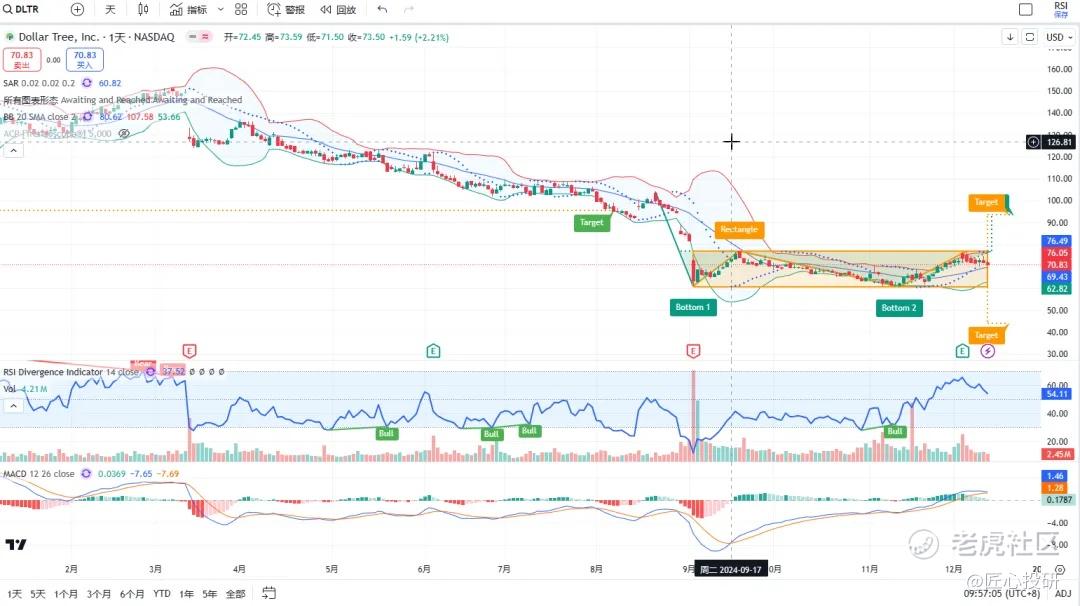This screenshot has width=1080, height=606.
Task: Select the Bottom 1 pattern label
Action: tap(693, 307)
